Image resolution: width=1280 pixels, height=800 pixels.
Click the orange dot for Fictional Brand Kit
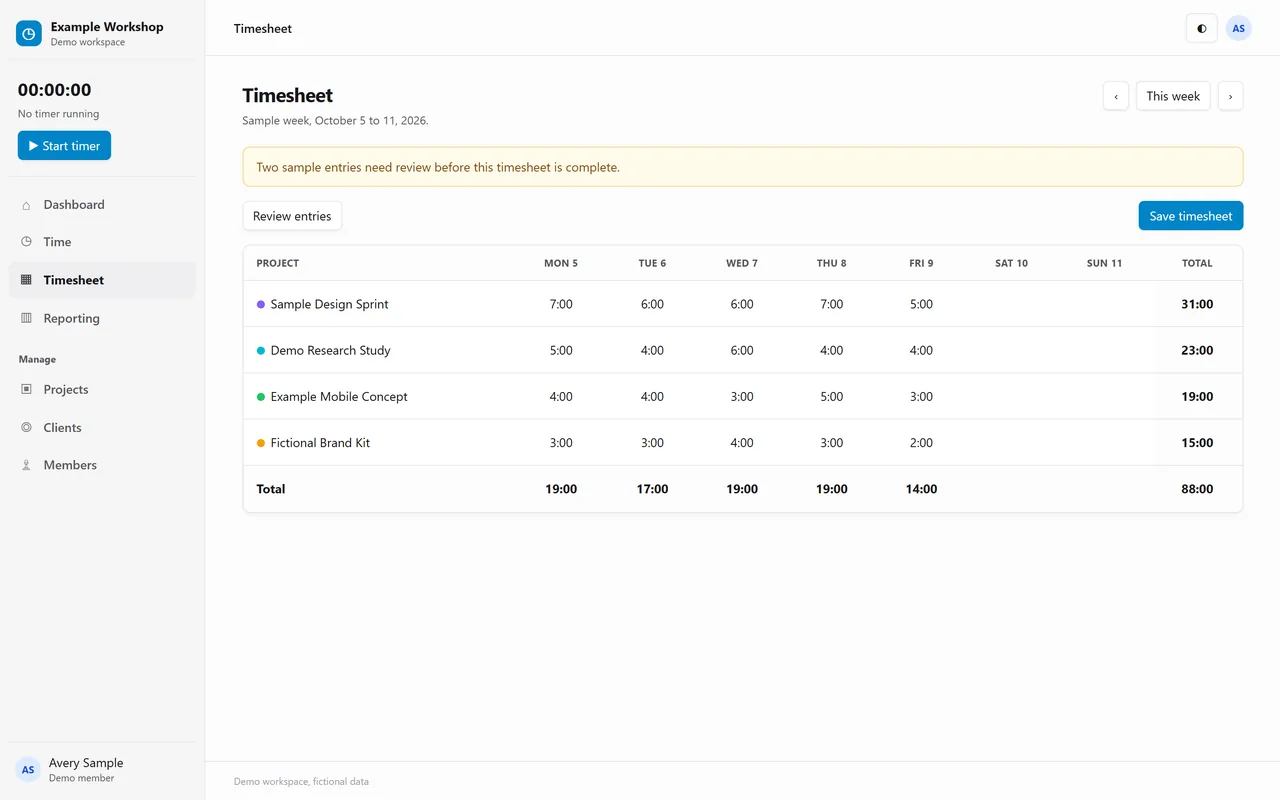point(261,443)
